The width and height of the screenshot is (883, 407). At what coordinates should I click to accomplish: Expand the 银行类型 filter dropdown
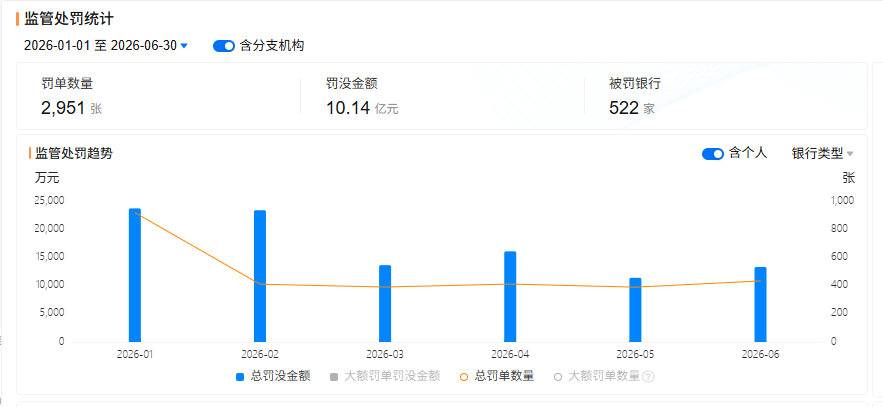817,153
